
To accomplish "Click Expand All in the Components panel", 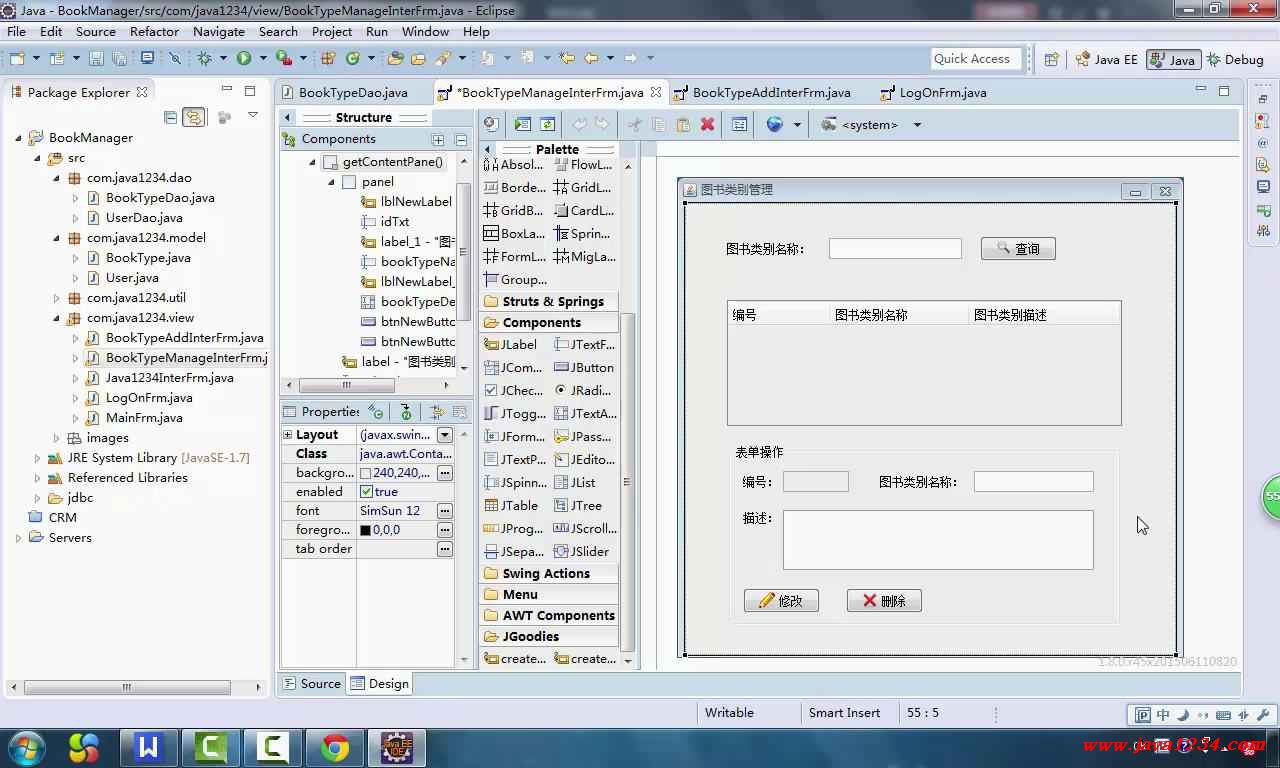I will tap(438, 140).
